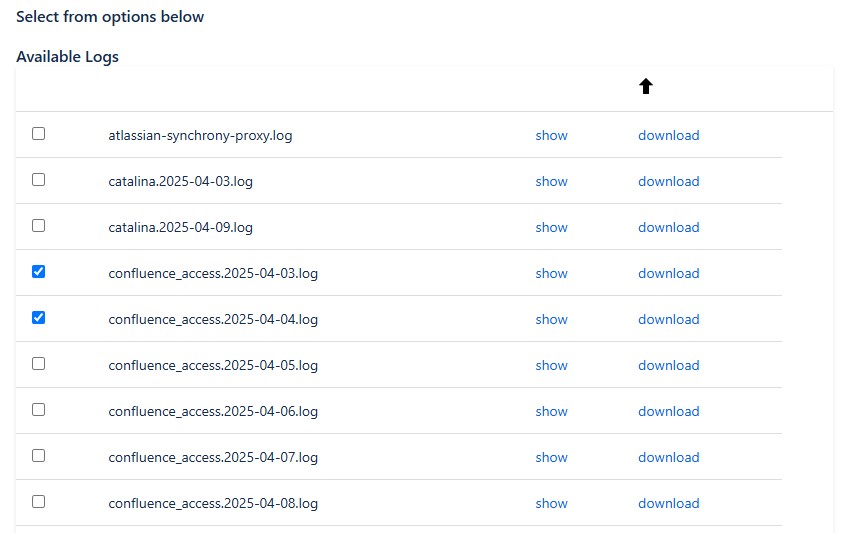Download the catalina.2025-04-09.log file
Image resolution: width=844 pixels, height=533 pixels.
(x=668, y=227)
